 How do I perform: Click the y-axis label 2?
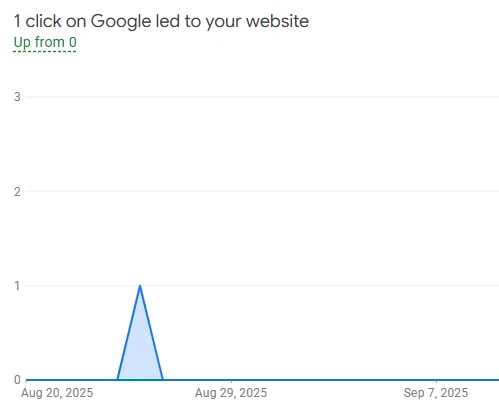pos(17,192)
